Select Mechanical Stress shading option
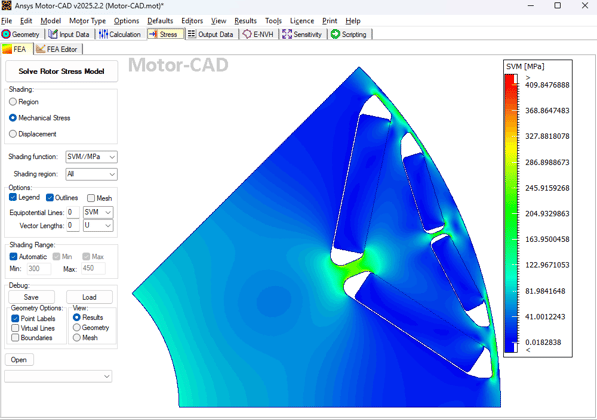Screen dimensions: 597x420 click(13, 118)
